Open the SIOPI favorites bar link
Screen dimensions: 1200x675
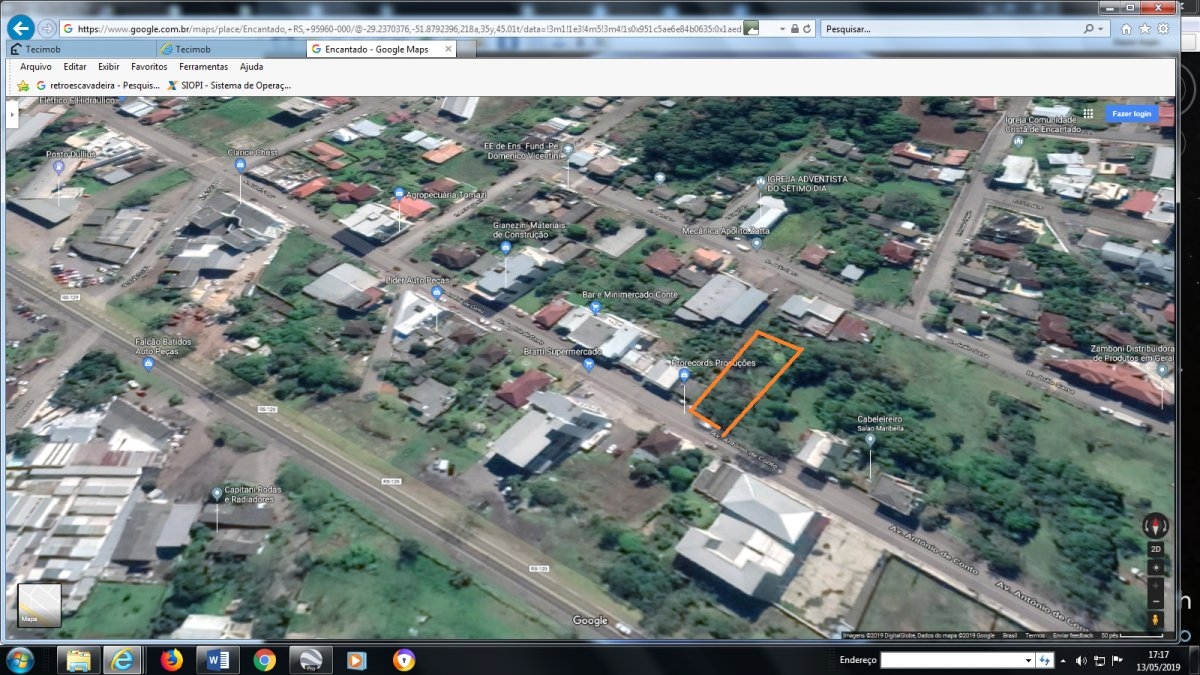coord(229,85)
